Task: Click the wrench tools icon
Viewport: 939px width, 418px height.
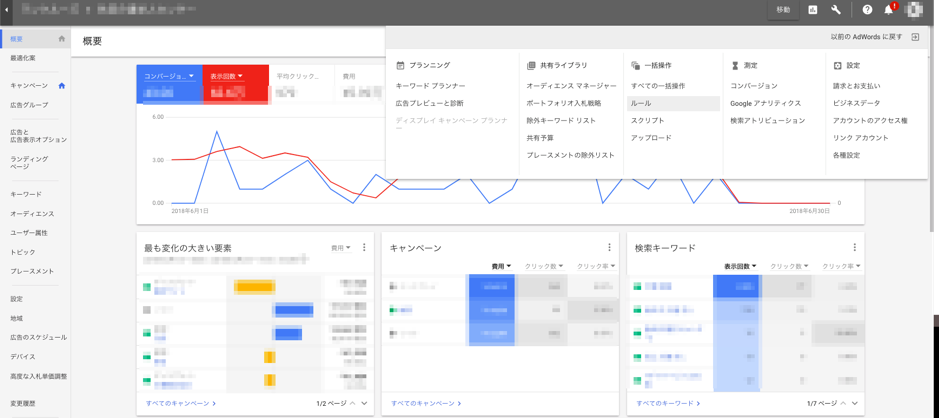Action: coord(836,10)
